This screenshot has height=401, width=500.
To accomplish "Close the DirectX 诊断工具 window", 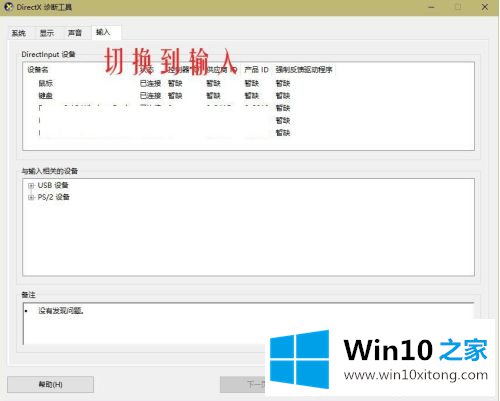I will (485, 7).
